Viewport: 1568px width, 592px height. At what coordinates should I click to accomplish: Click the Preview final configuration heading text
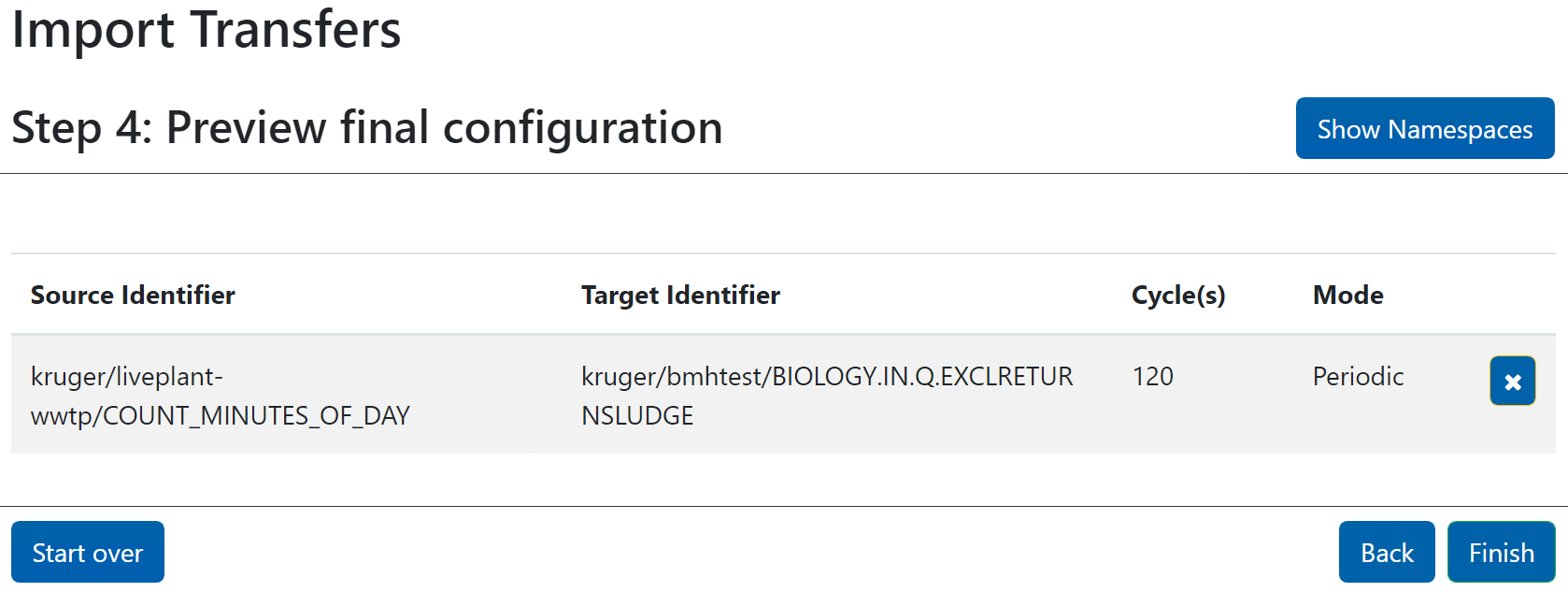coord(444,128)
